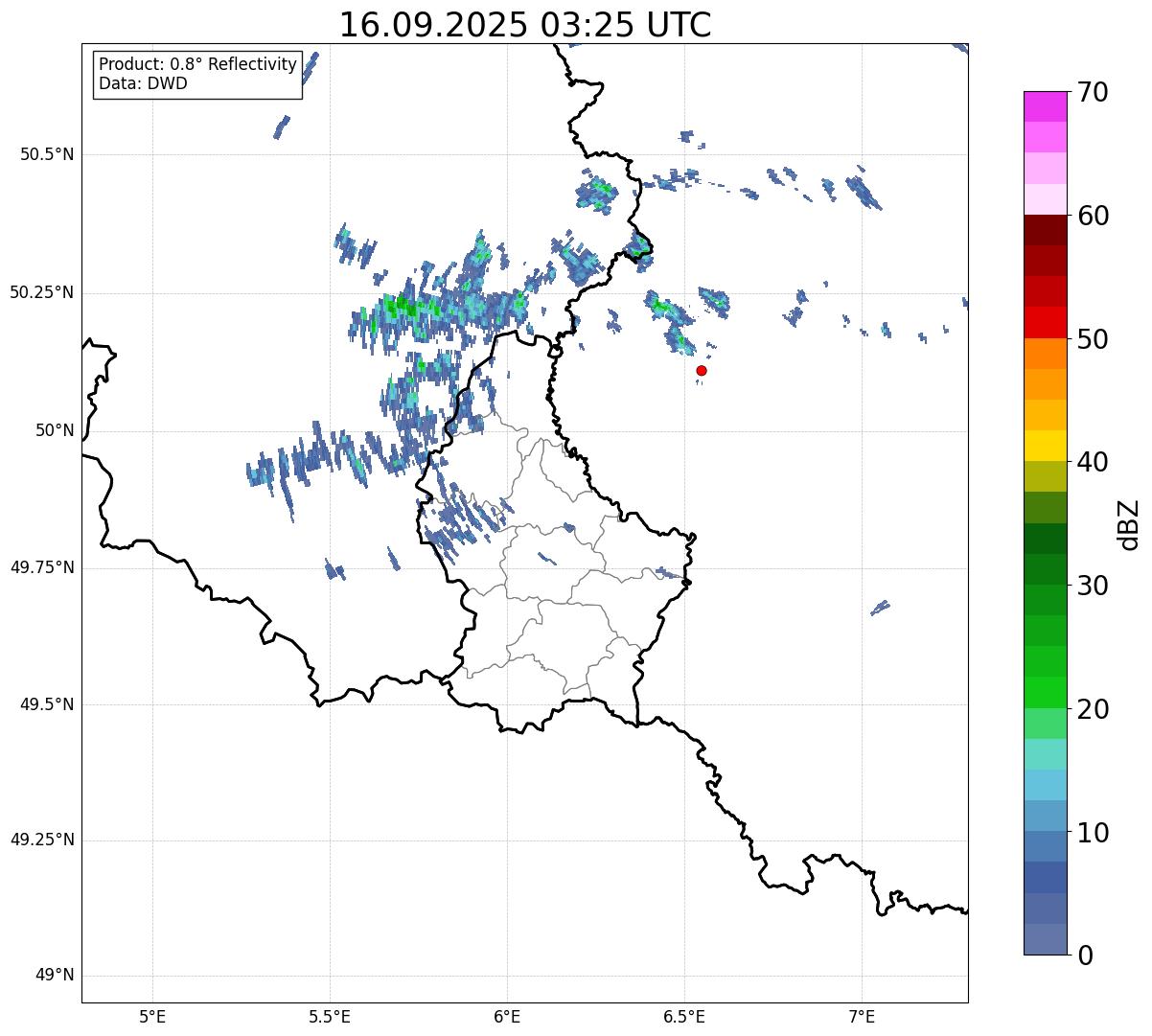Click the 49.75°N latitude tick label

[42, 567]
